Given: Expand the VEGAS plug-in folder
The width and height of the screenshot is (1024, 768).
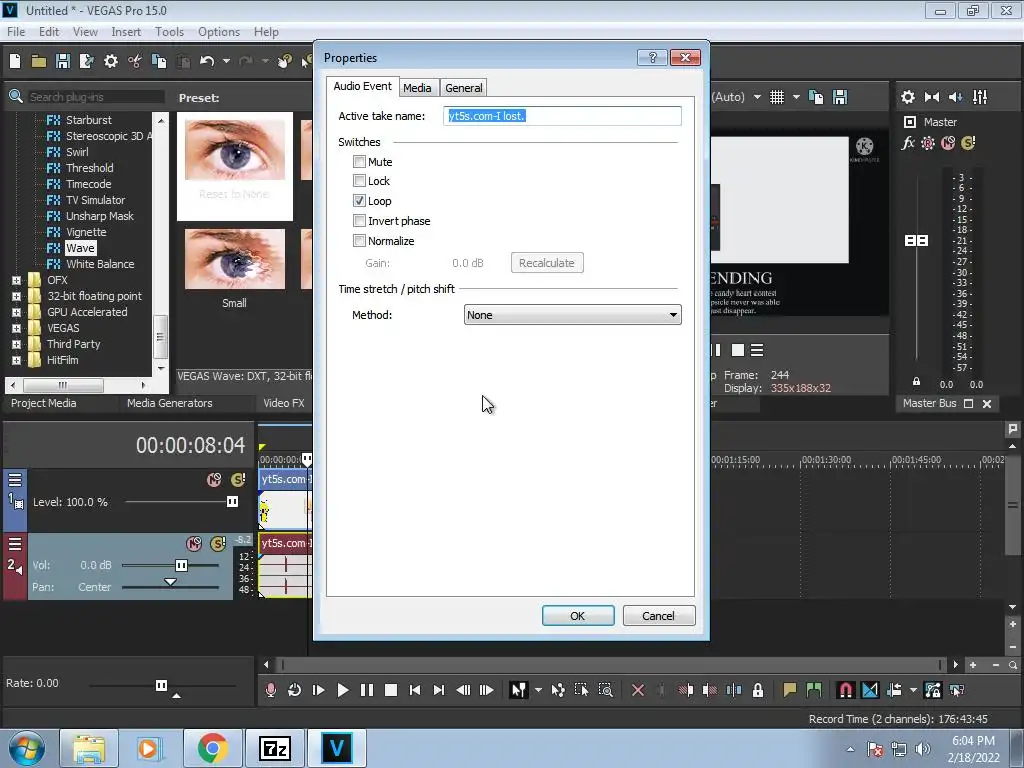Looking at the screenshot, I should (16, 328).
